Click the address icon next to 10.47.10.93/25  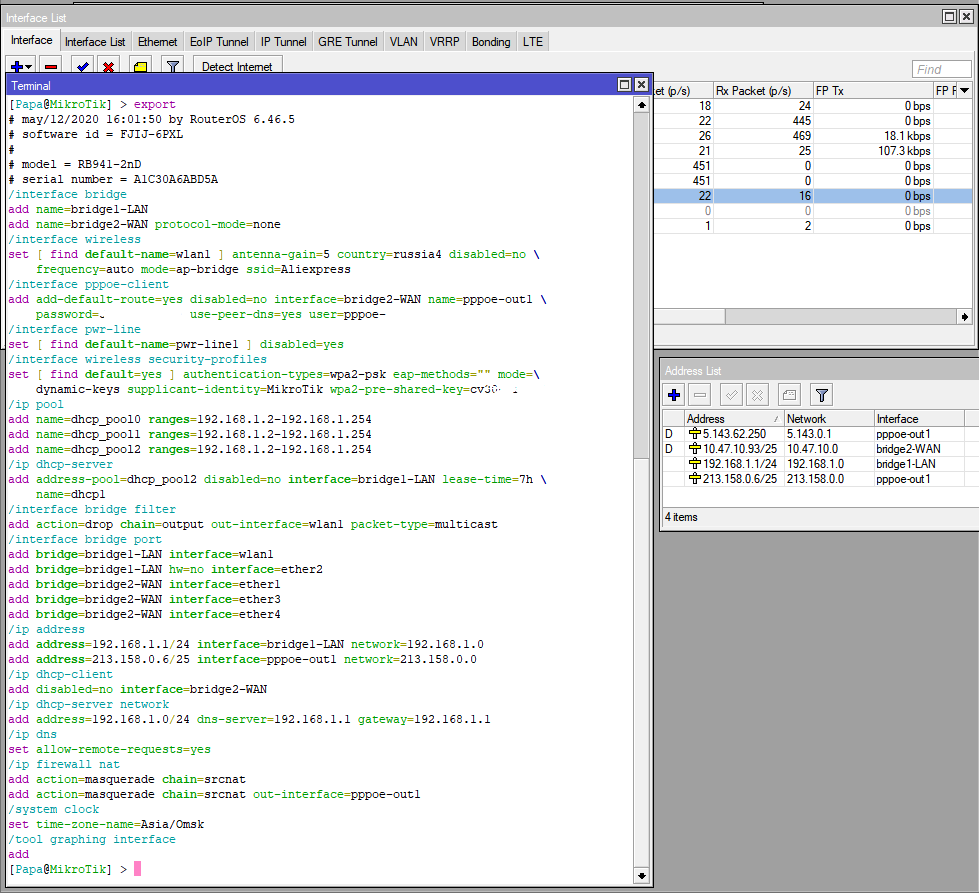[x=694, y=449]
